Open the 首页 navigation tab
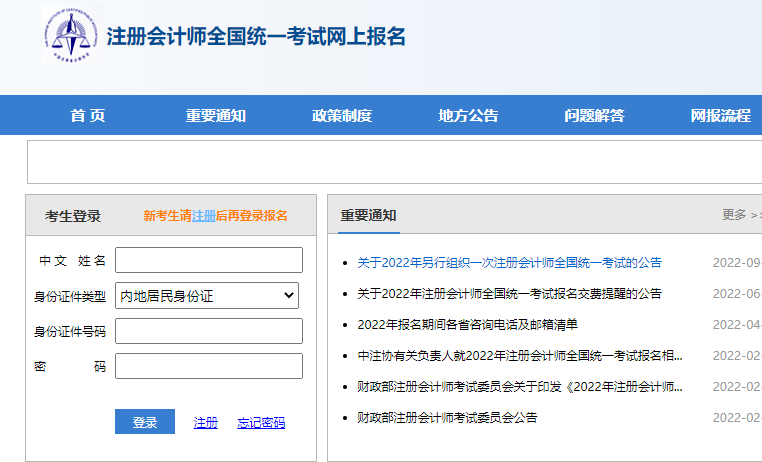The height and width of the screenshot is (462, 762). (x=87, y=115)
